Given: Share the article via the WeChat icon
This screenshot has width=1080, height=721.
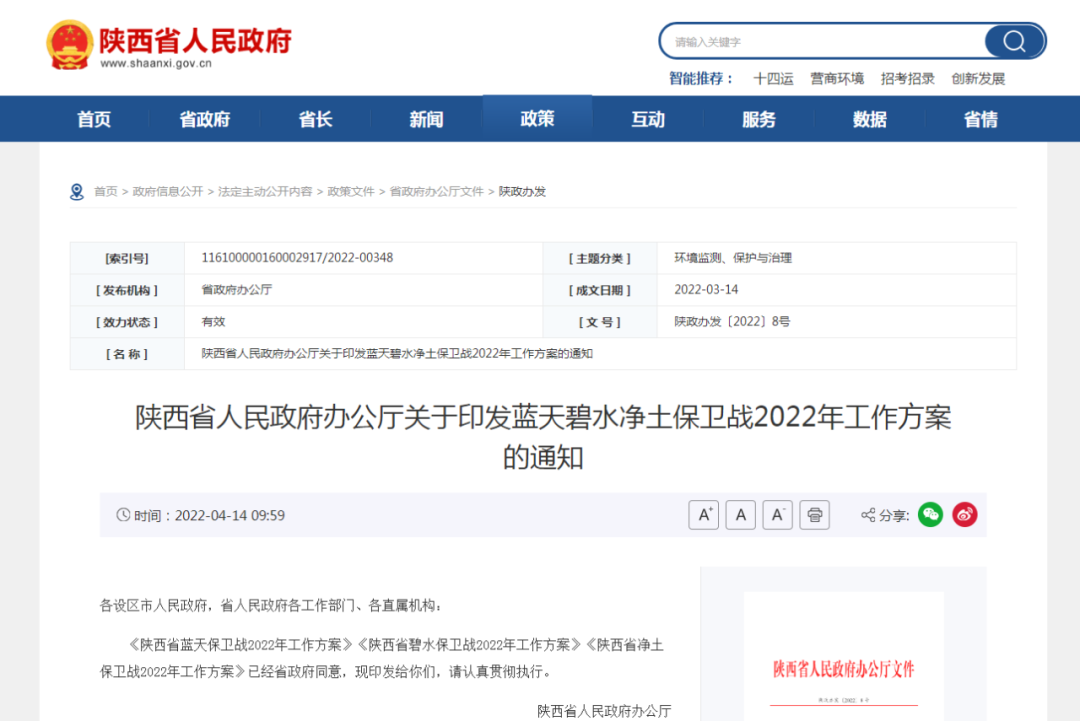Looking at the screenshot, I should (x=930, y=514).
